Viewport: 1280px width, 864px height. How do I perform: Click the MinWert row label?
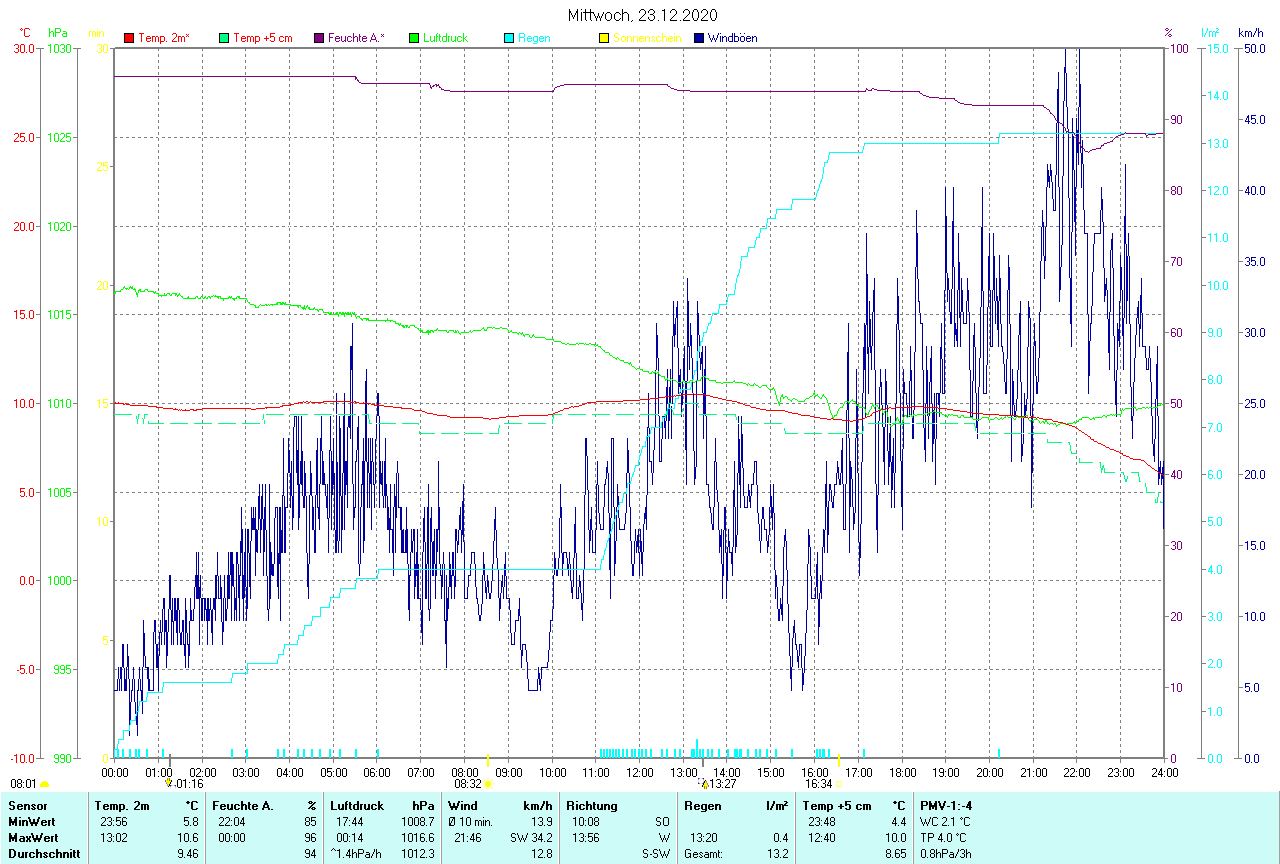coord(31,821)
